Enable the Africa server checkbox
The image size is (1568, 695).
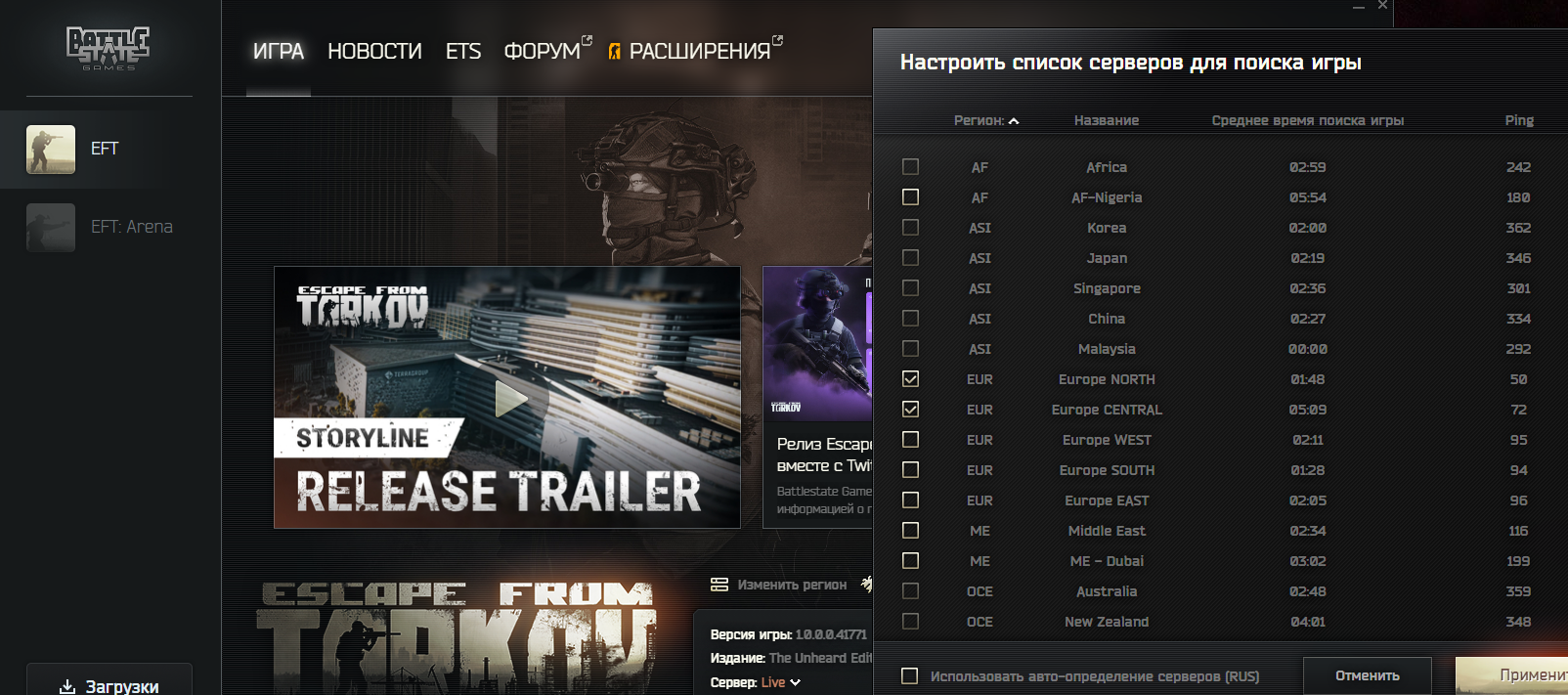pos(910,167)
